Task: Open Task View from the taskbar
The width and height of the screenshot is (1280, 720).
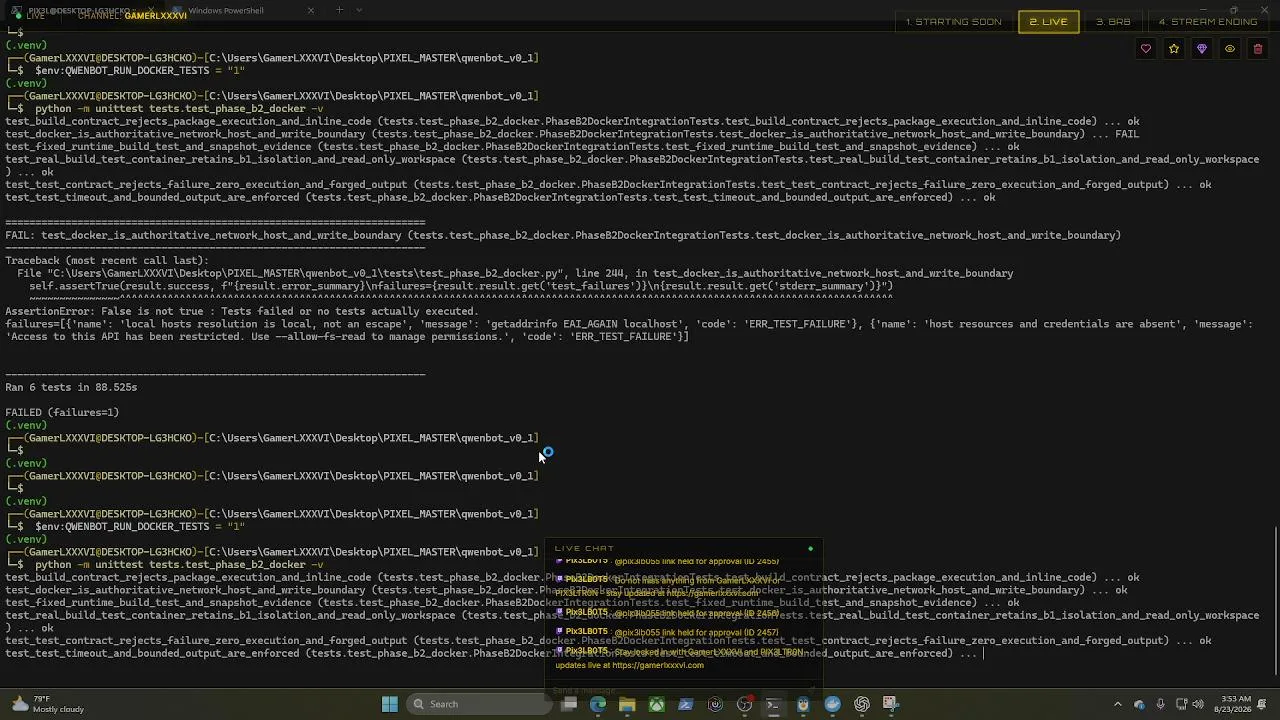Action: pyautogui.click(x=568, y=704)
